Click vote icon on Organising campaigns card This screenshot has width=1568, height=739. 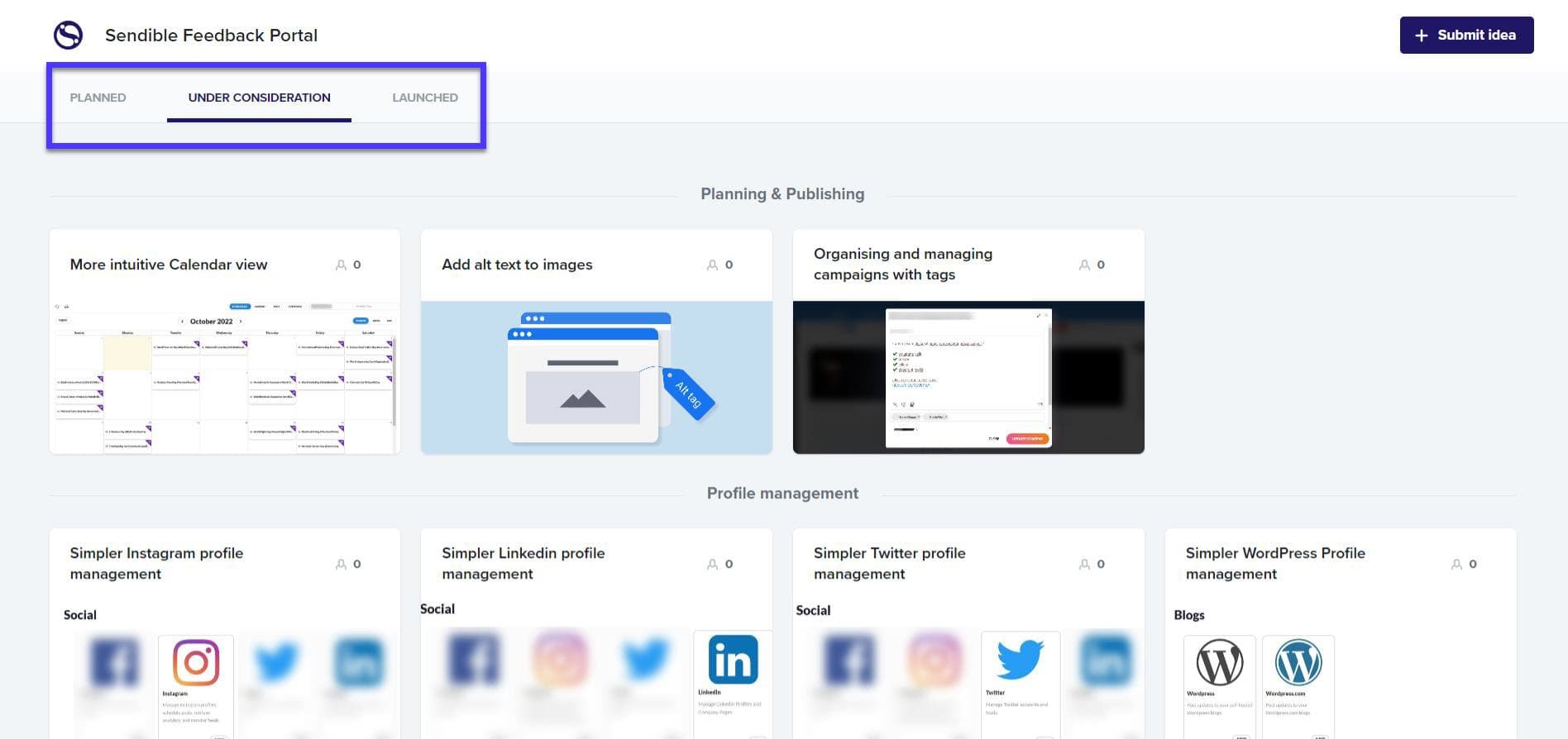pyautogui.click(x=1084, y=265)
